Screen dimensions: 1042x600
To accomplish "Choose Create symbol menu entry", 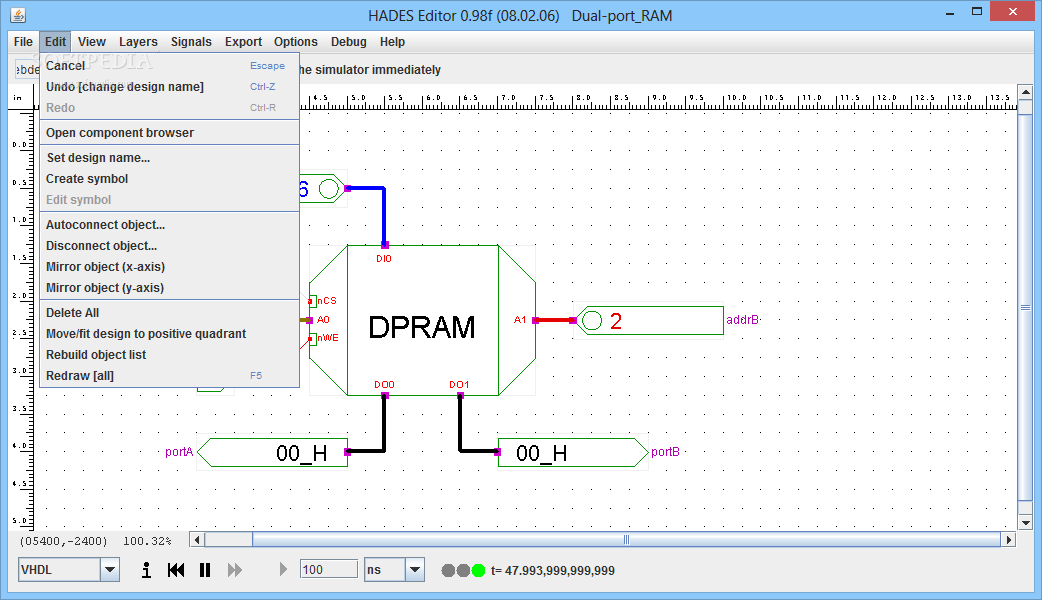I will coord(169,179).
